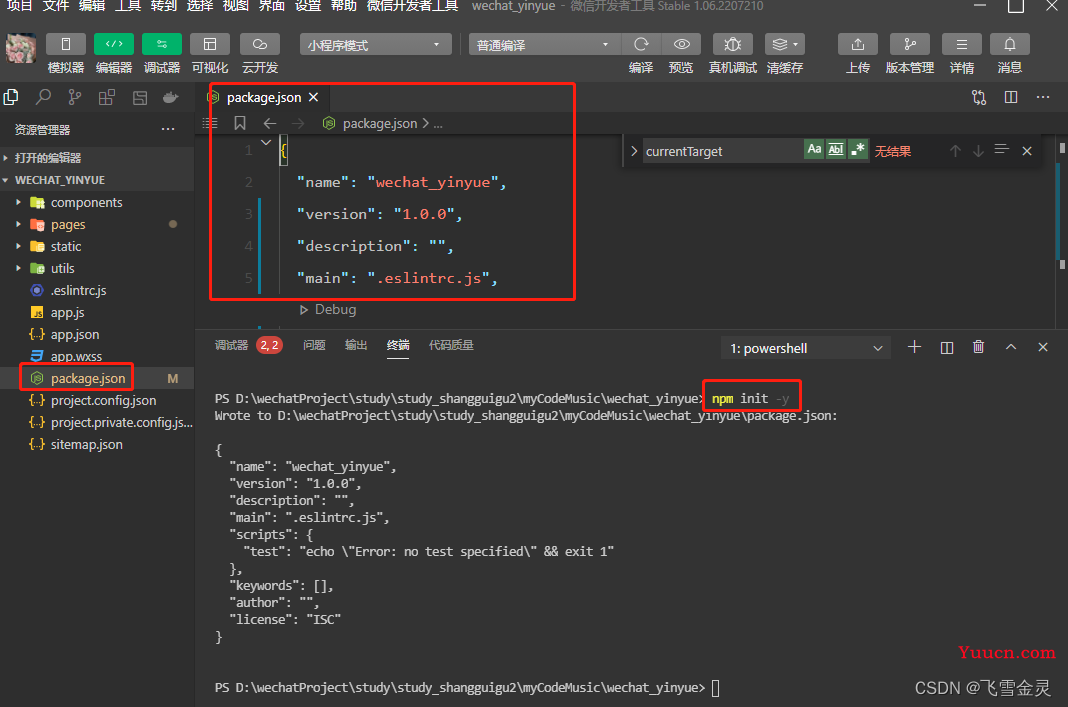Click the split editor icon

pyautogui.click(x=1011, y=97)
